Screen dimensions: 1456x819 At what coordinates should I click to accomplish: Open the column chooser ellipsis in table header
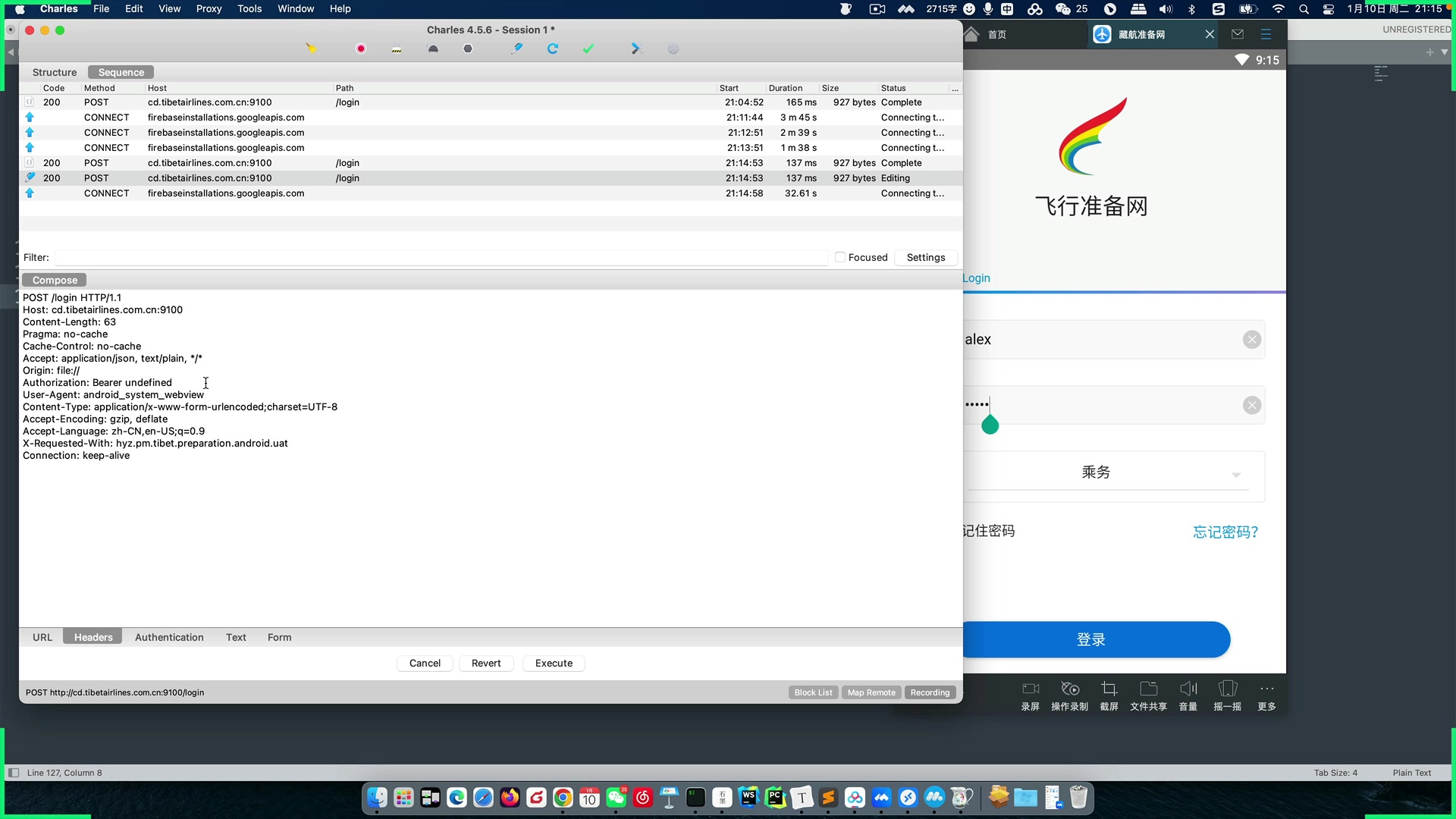tap(955, 89)
